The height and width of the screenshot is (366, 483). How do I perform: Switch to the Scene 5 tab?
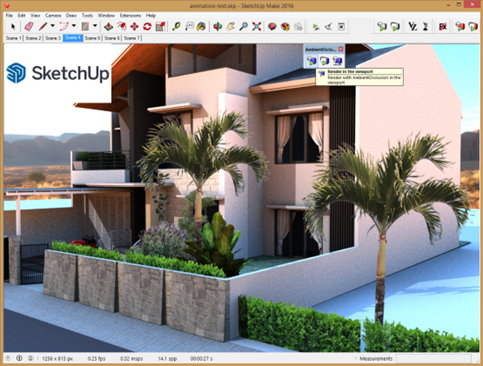(92, 38)
